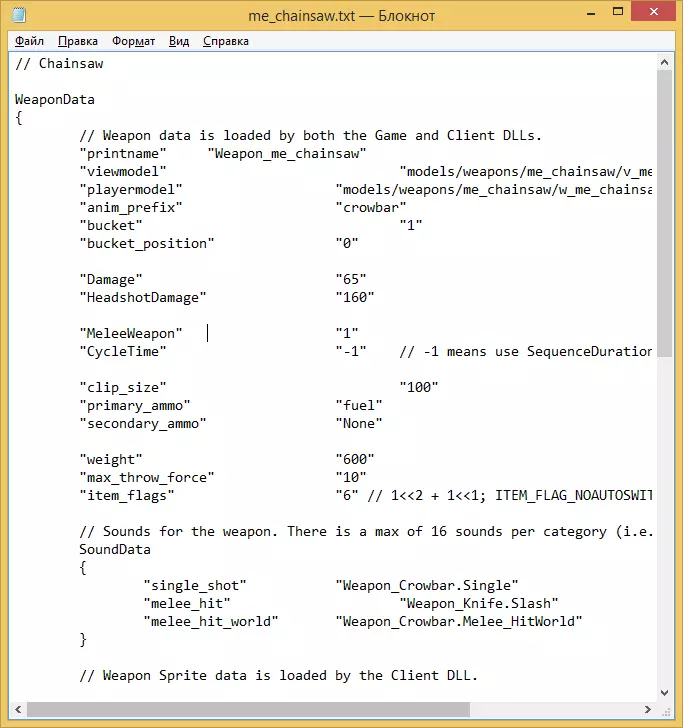Click the "primary_ammo" value "fuel"
683x728 pixels.
(359, 405)
